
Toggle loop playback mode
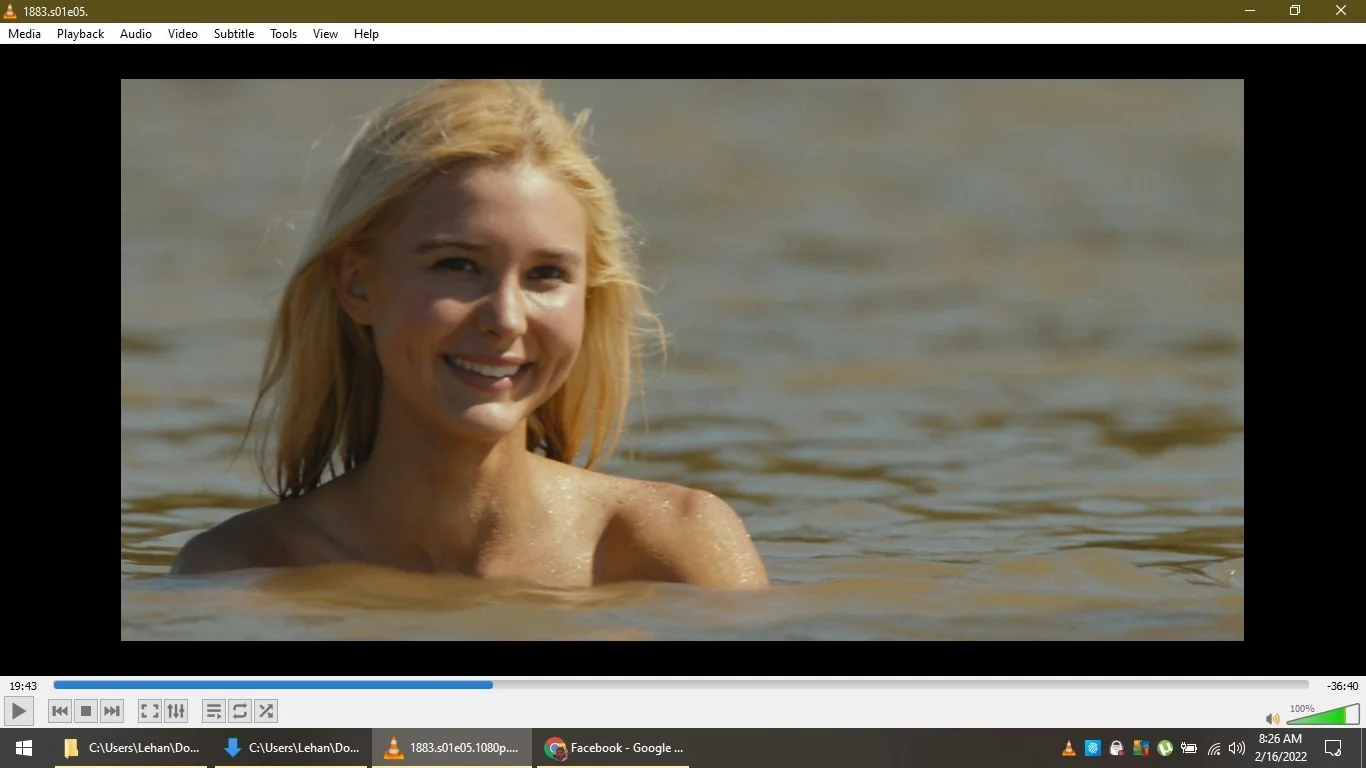240,711
